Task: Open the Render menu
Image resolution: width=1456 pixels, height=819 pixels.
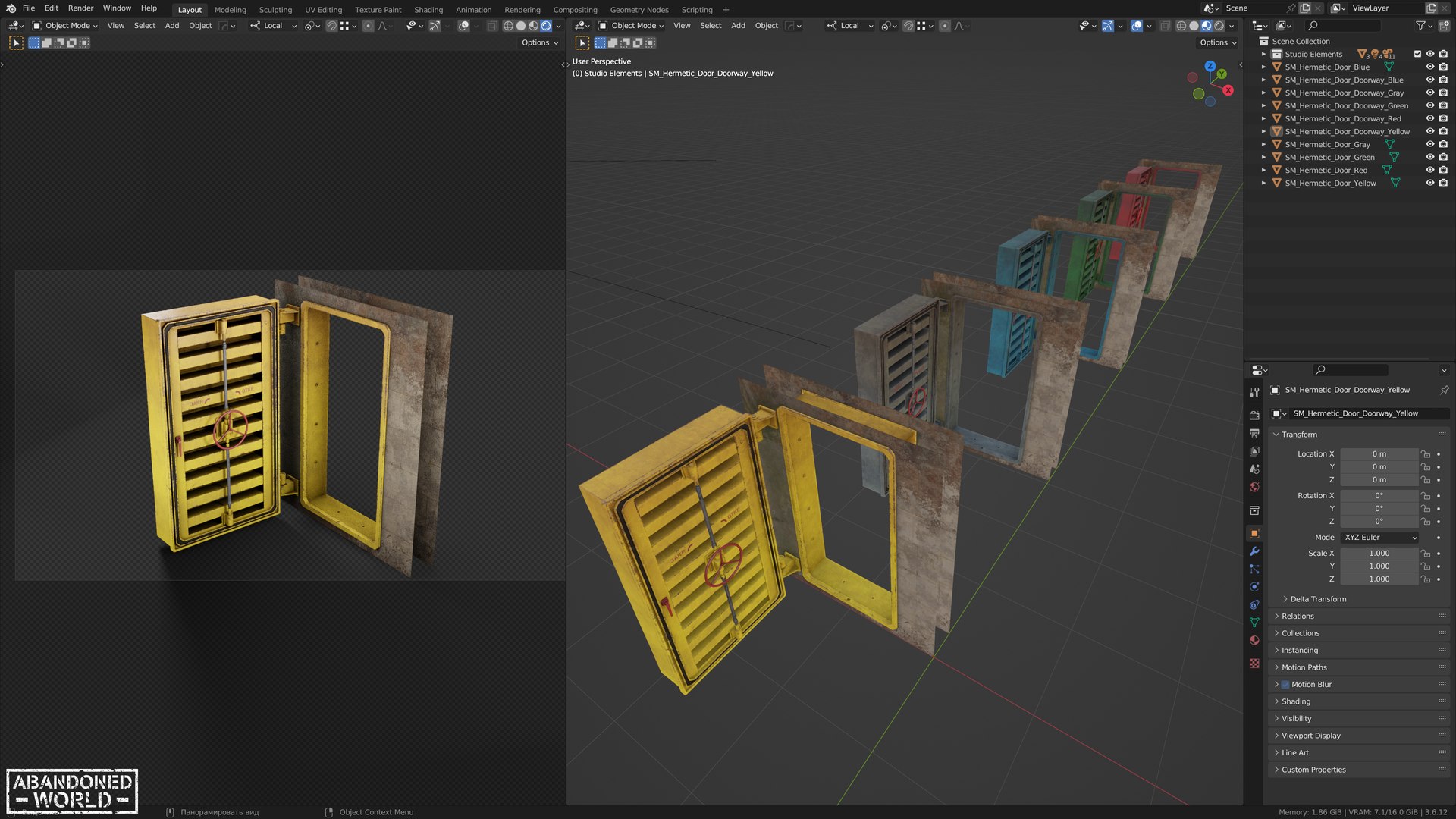Action: click(x=80, y=8)
